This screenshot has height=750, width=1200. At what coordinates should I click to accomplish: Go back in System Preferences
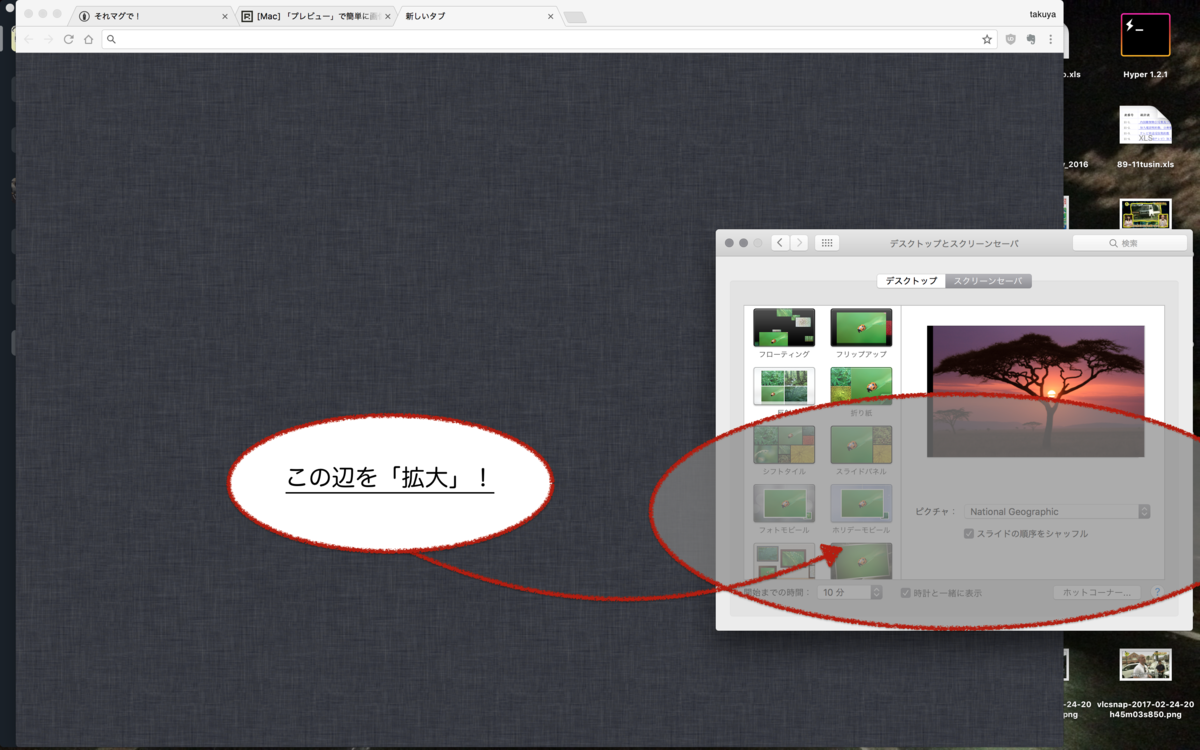tap(780, 243)
